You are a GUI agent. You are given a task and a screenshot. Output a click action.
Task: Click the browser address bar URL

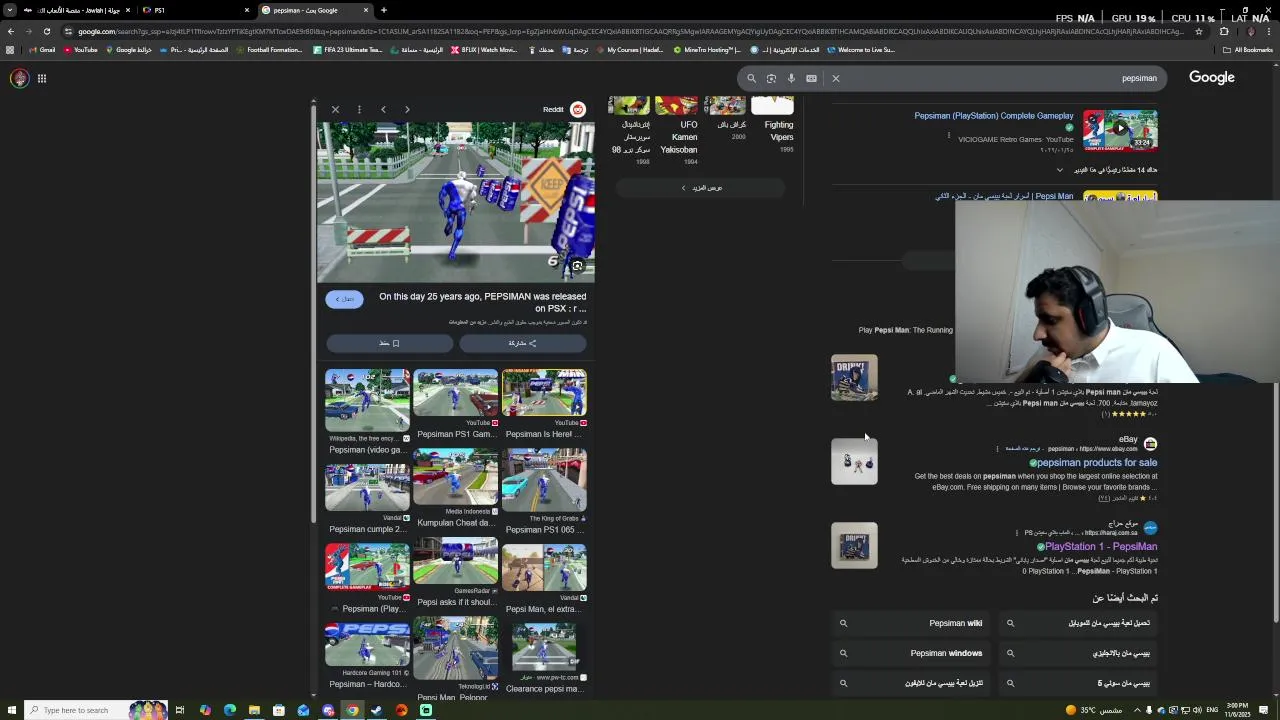[630, 31]
